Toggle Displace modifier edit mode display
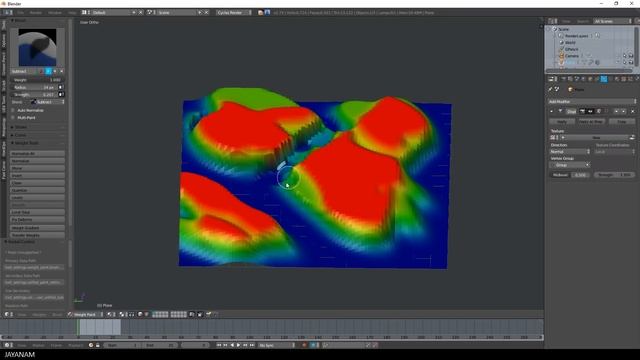 tap(598, 111)
